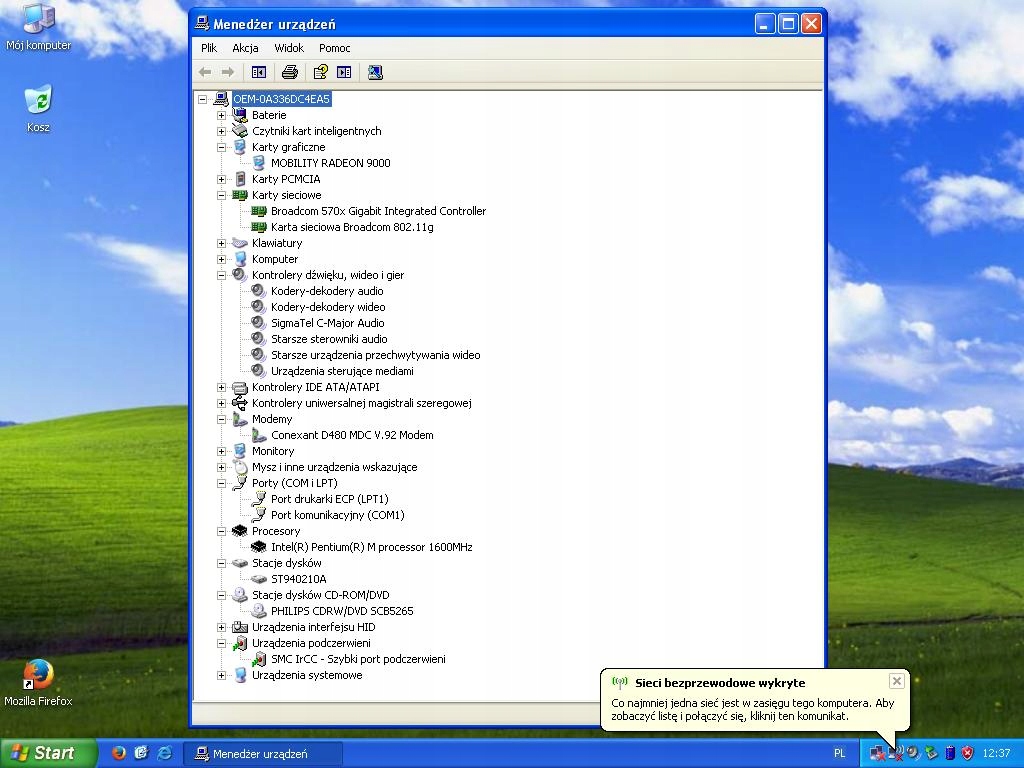
Task: Click the Safely Remove Hardware tray icon
Action: pyautogui.click(x=932, y=754)
